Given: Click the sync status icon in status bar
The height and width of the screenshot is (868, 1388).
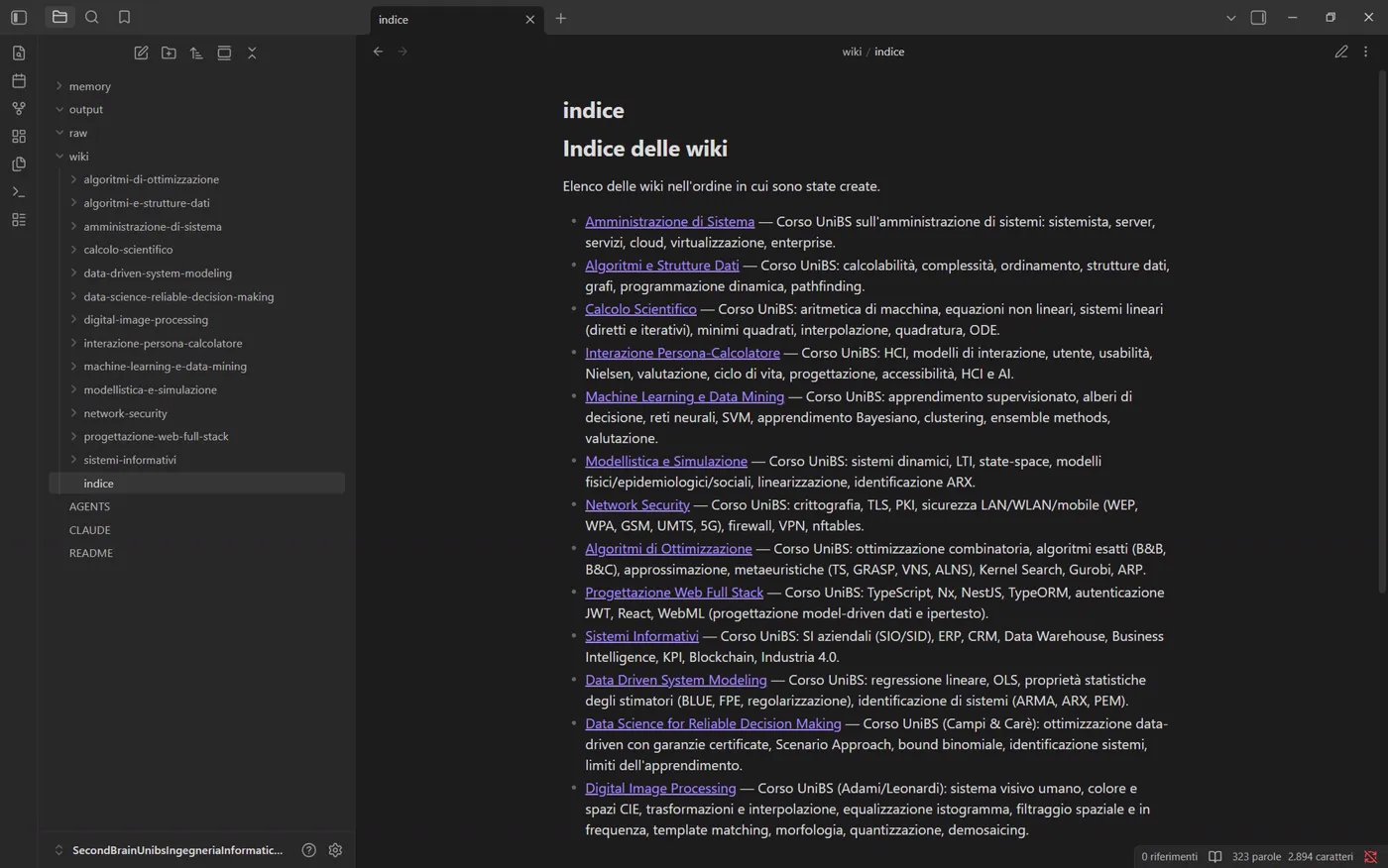Looking at the screenshot, I should [x=1370, y=856].
